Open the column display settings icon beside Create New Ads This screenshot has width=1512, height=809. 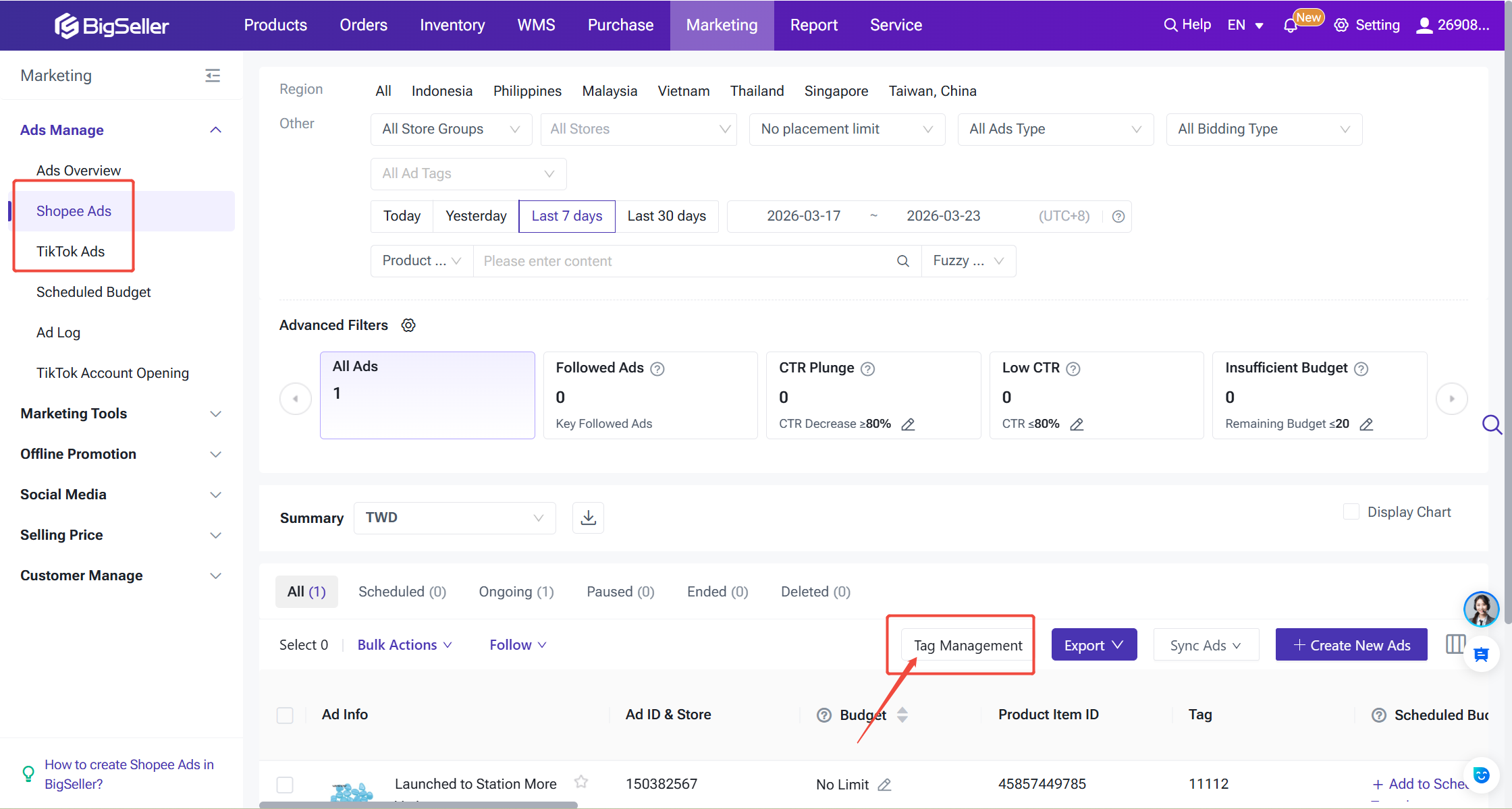click(x=1455, y=644)
